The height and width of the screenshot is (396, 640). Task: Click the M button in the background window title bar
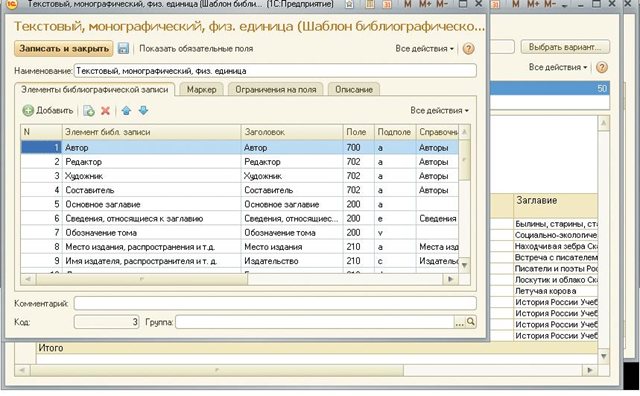pos(516,4)
